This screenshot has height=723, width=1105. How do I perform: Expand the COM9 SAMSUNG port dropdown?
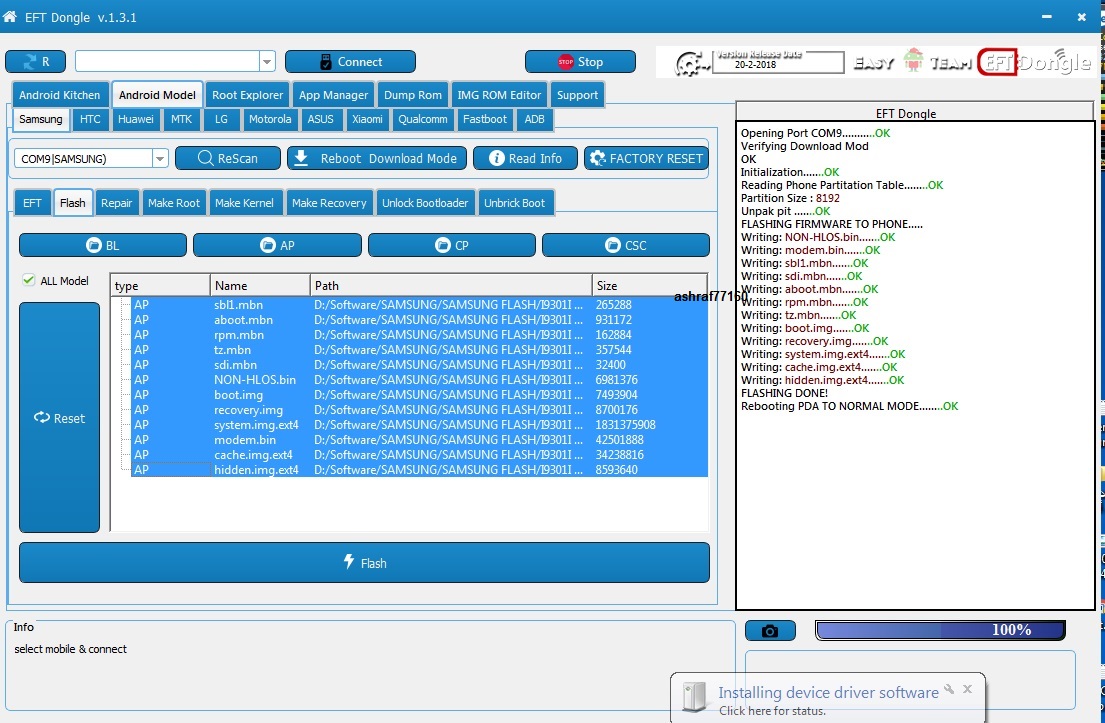[x=160, y=159]
